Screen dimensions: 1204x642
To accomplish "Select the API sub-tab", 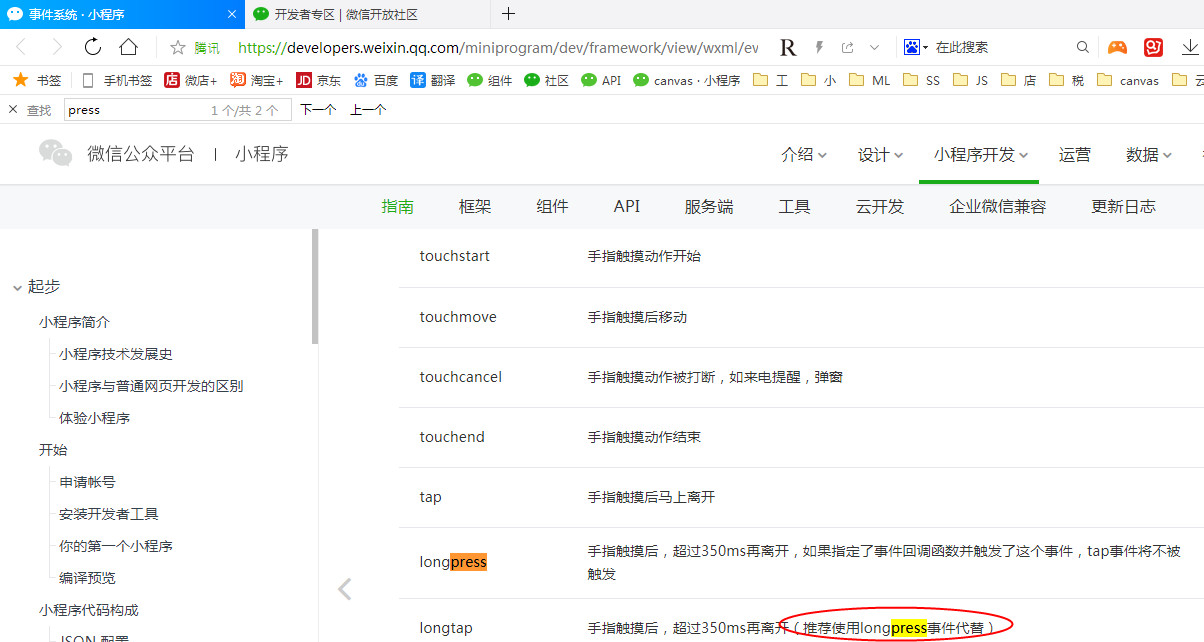I will [x=627, y=207].
